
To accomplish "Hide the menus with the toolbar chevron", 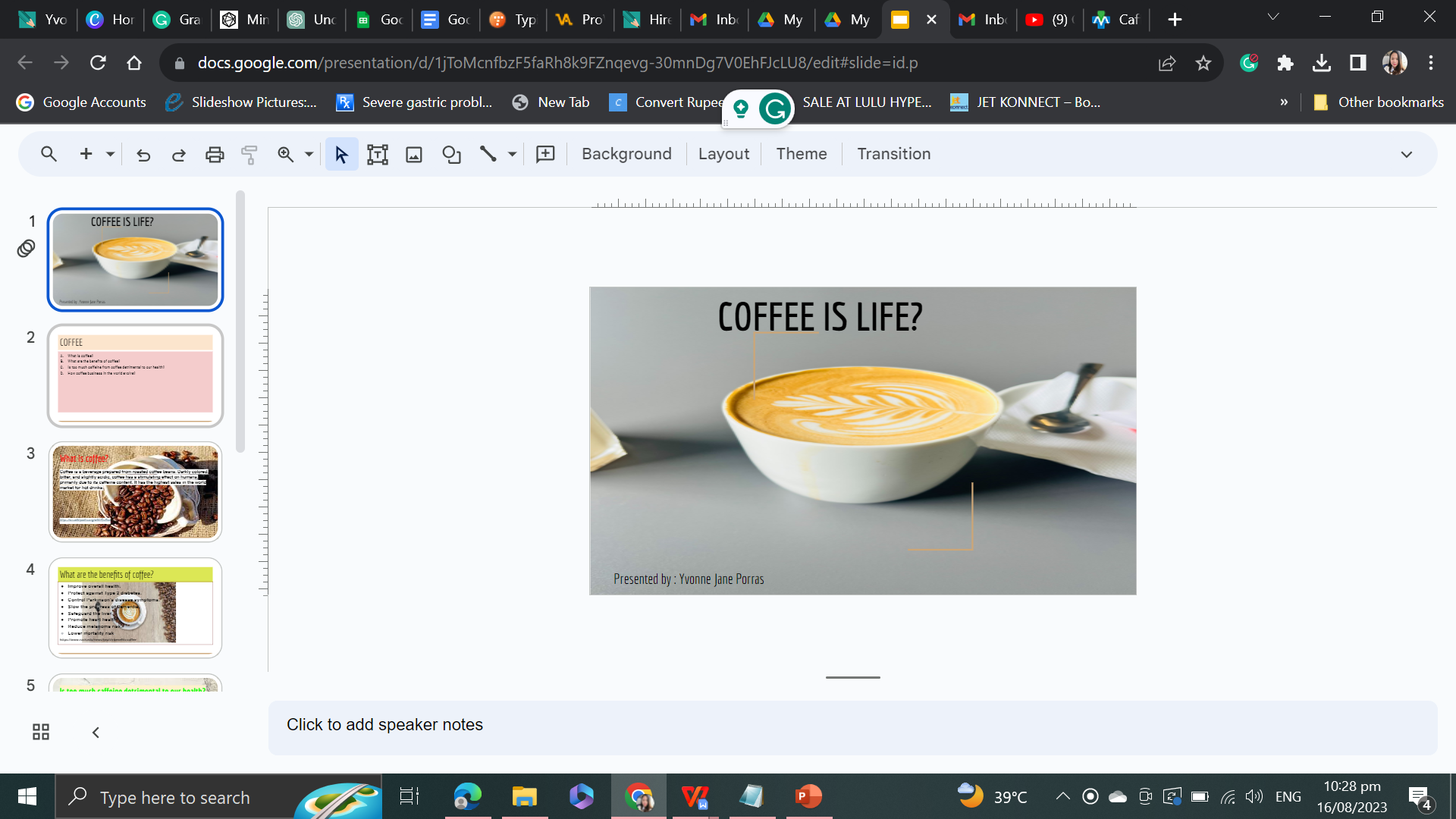I will click(x=1407, y=155).
